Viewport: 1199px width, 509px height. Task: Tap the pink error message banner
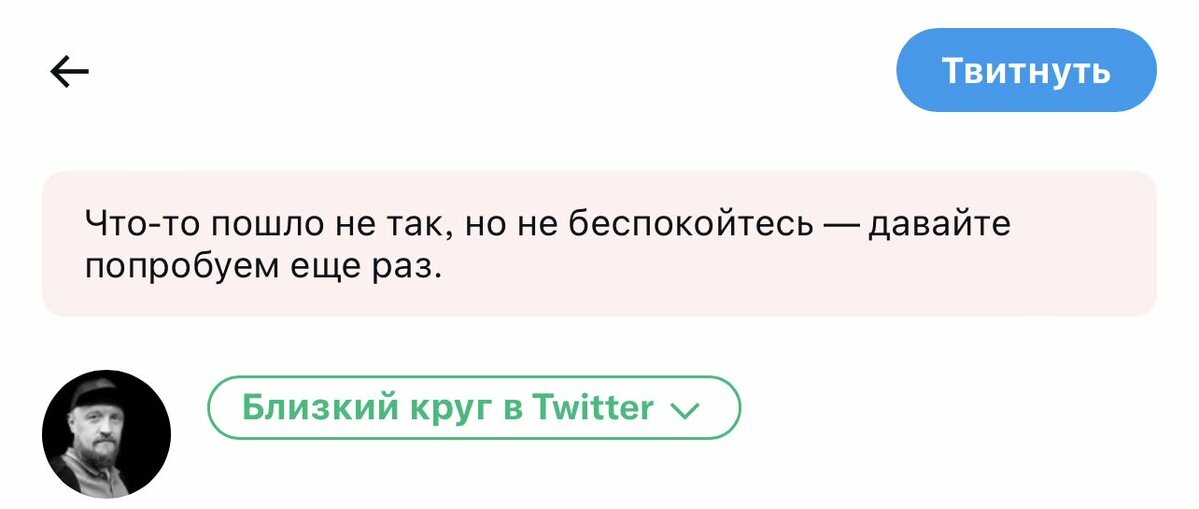(x=598, y=244)
